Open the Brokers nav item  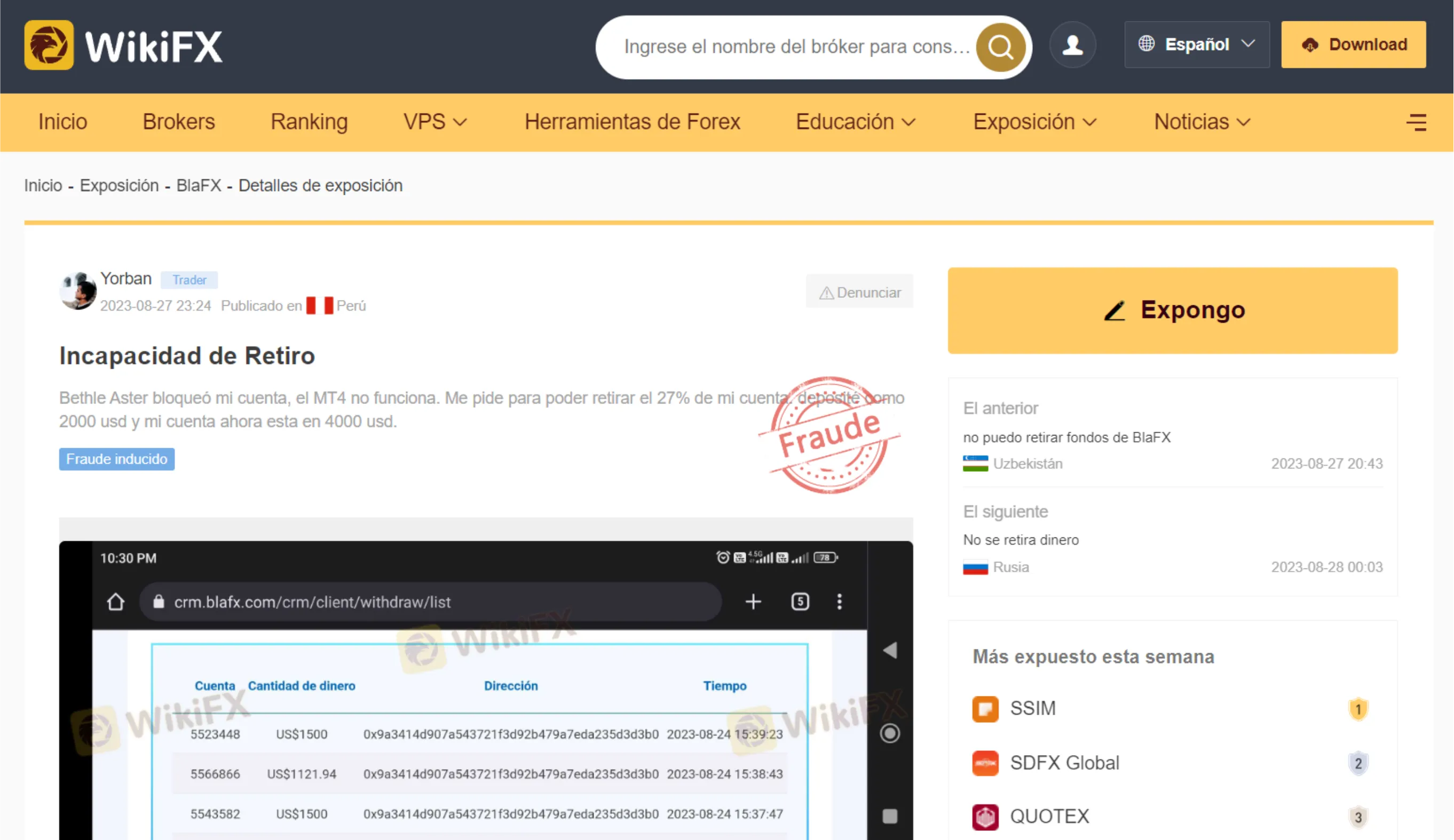[179, 122]
